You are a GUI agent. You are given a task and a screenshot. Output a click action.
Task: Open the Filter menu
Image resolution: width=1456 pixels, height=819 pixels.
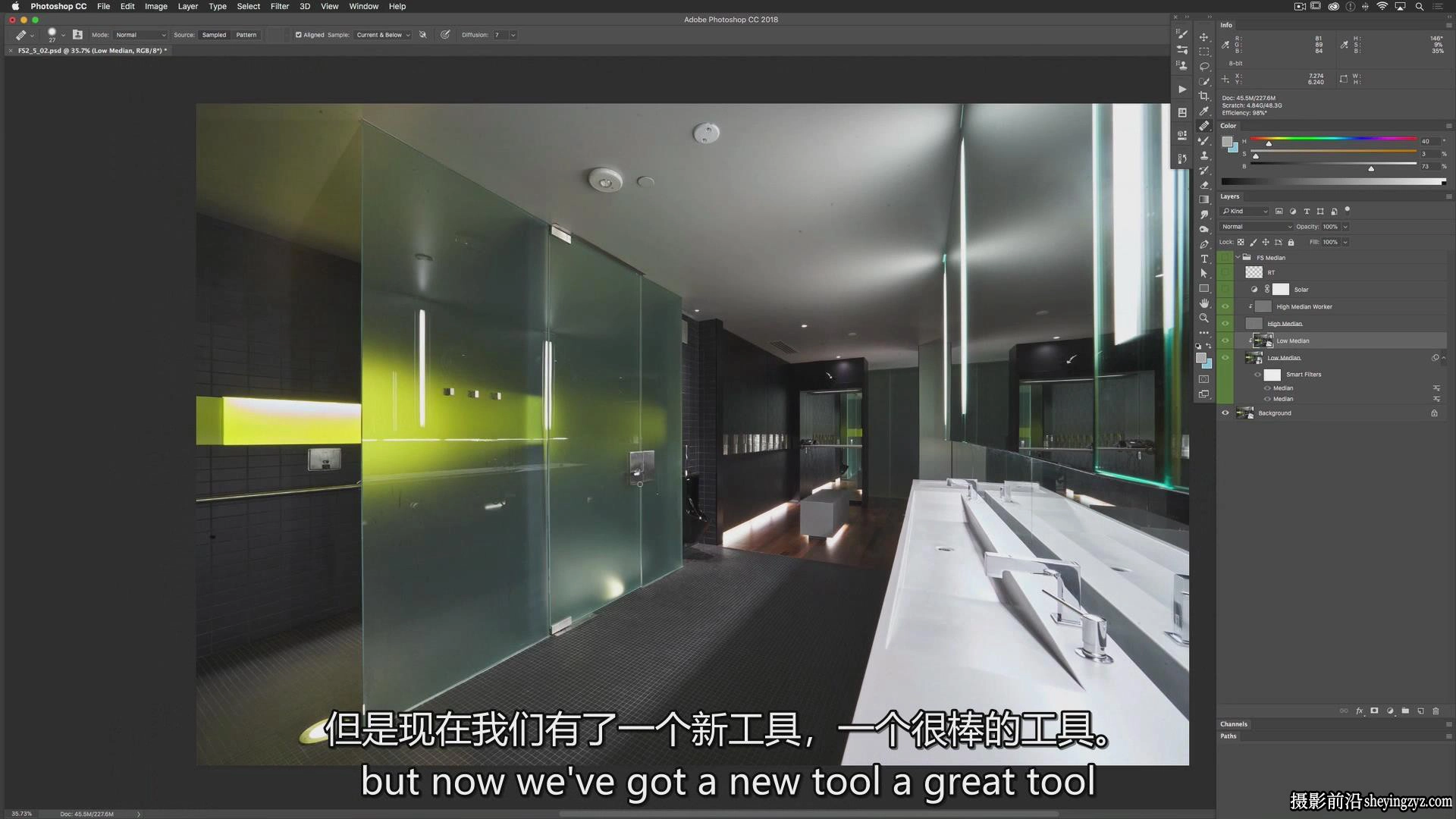coord(280,6)
